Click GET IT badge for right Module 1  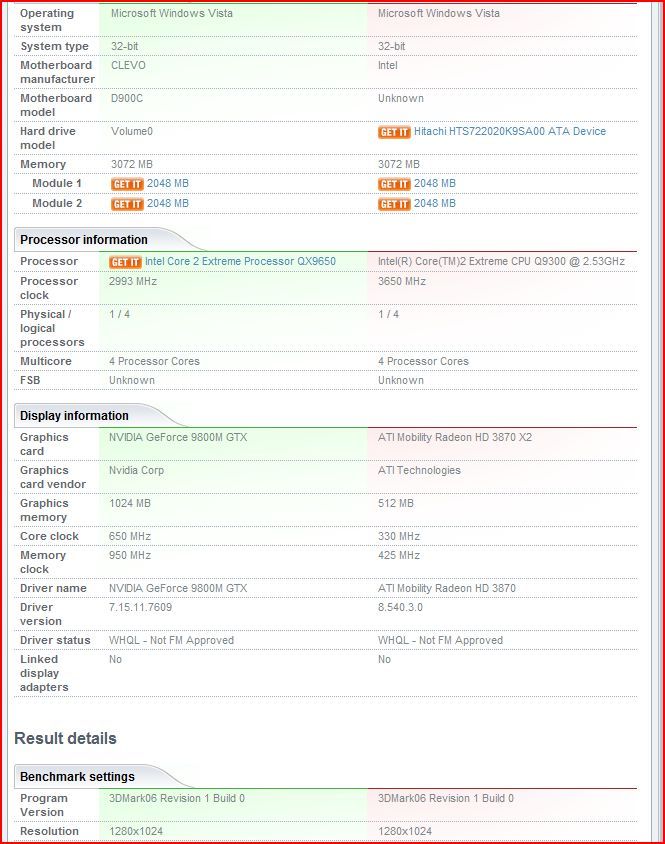[x=394, y=184]
